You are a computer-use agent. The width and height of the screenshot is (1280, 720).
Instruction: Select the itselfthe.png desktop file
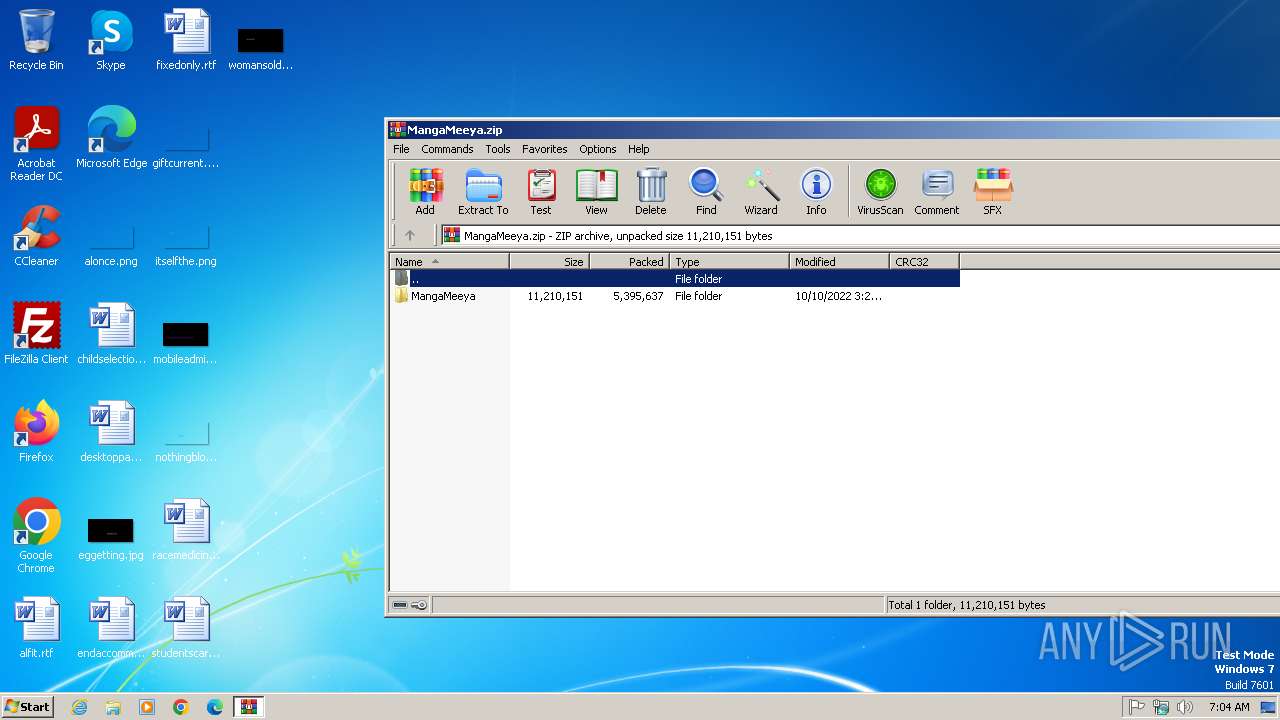[x=186, y=246]
